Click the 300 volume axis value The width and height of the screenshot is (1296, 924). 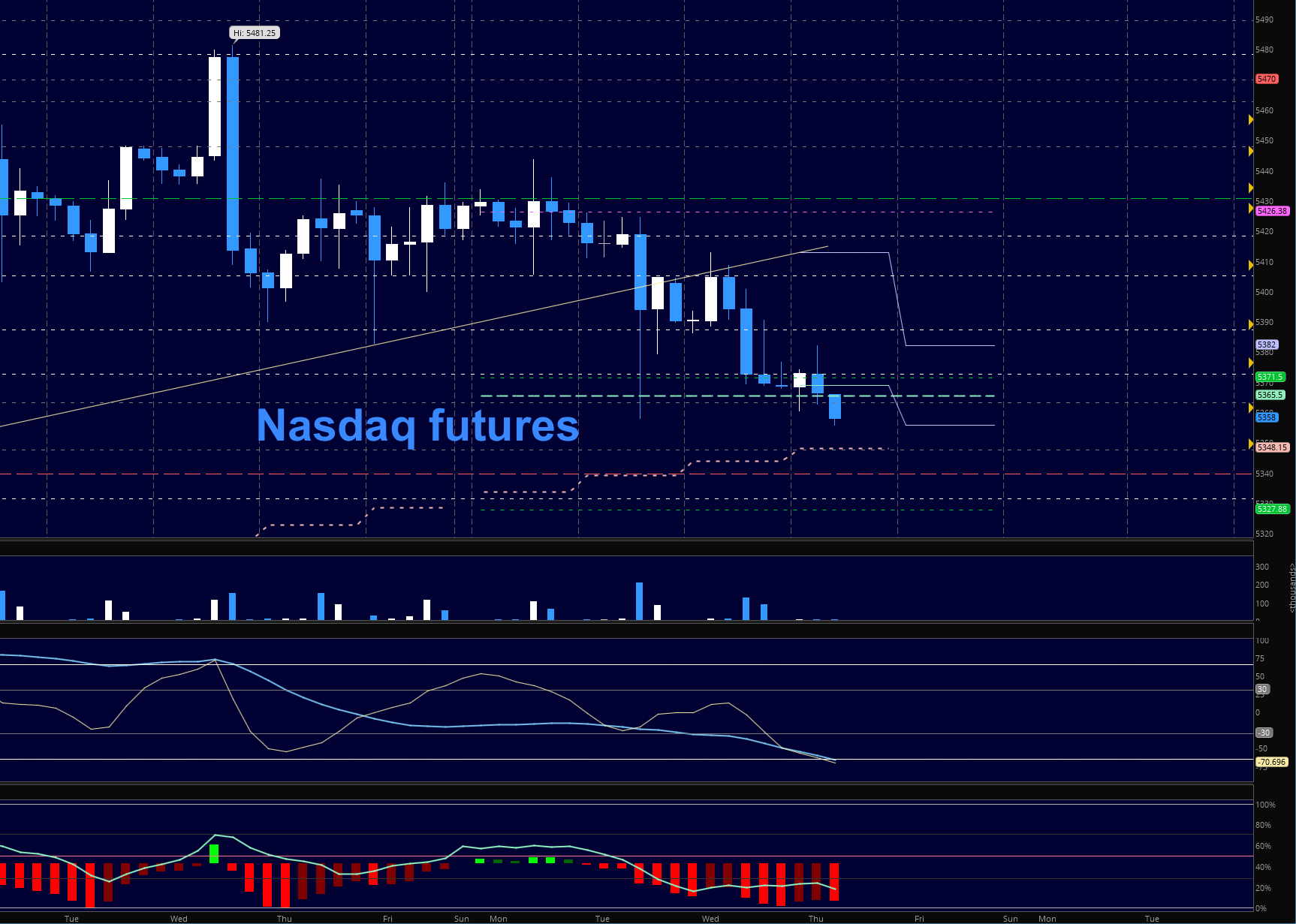[1262, 567]
